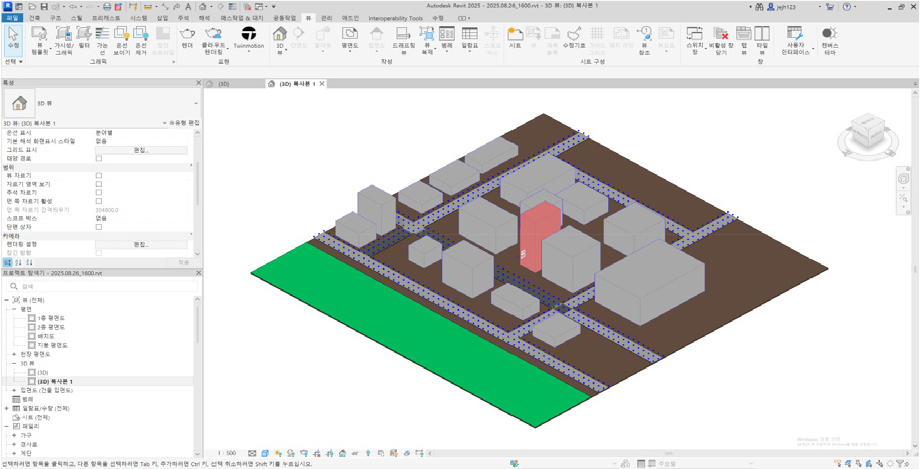Switch to 관리 ribbon tab
920x469 pixels.
(x=327, y=18)
